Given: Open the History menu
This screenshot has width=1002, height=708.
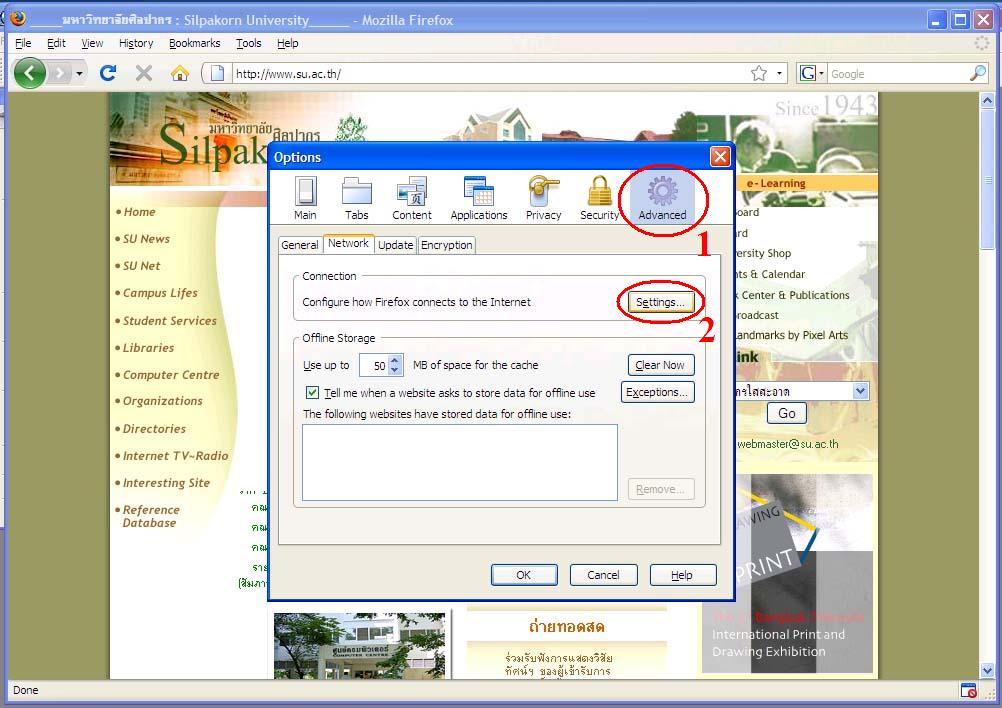Looking at the screenshot, I should pos(136,43).
